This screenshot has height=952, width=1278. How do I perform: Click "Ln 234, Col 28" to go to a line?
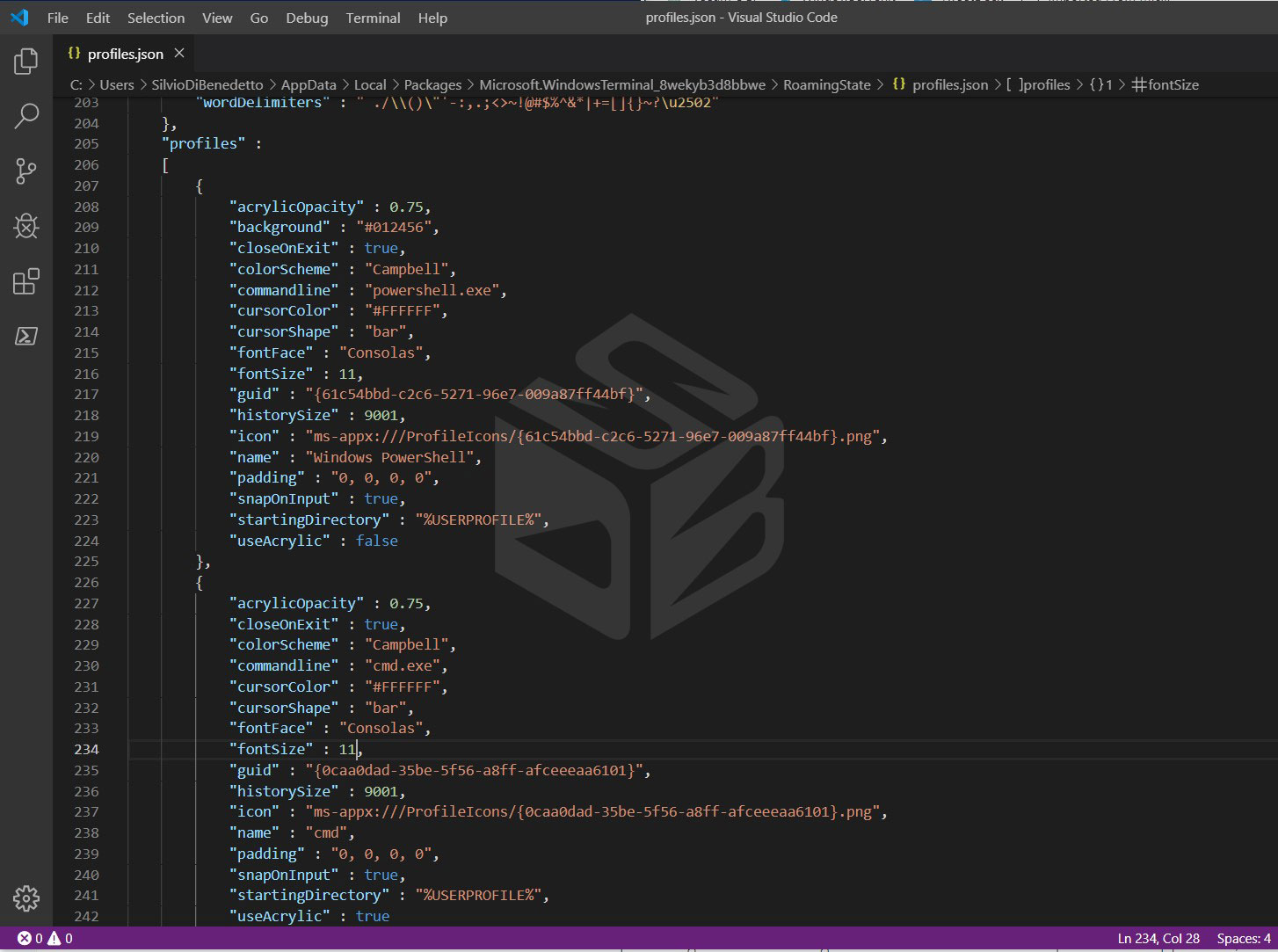[x=1158, y=938]
